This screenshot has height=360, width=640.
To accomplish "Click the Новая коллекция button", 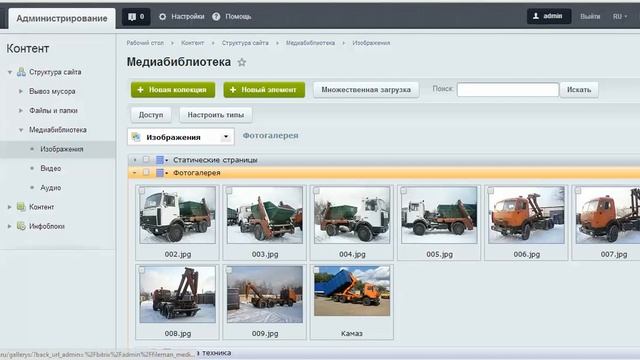I will (x=173, y=90).
